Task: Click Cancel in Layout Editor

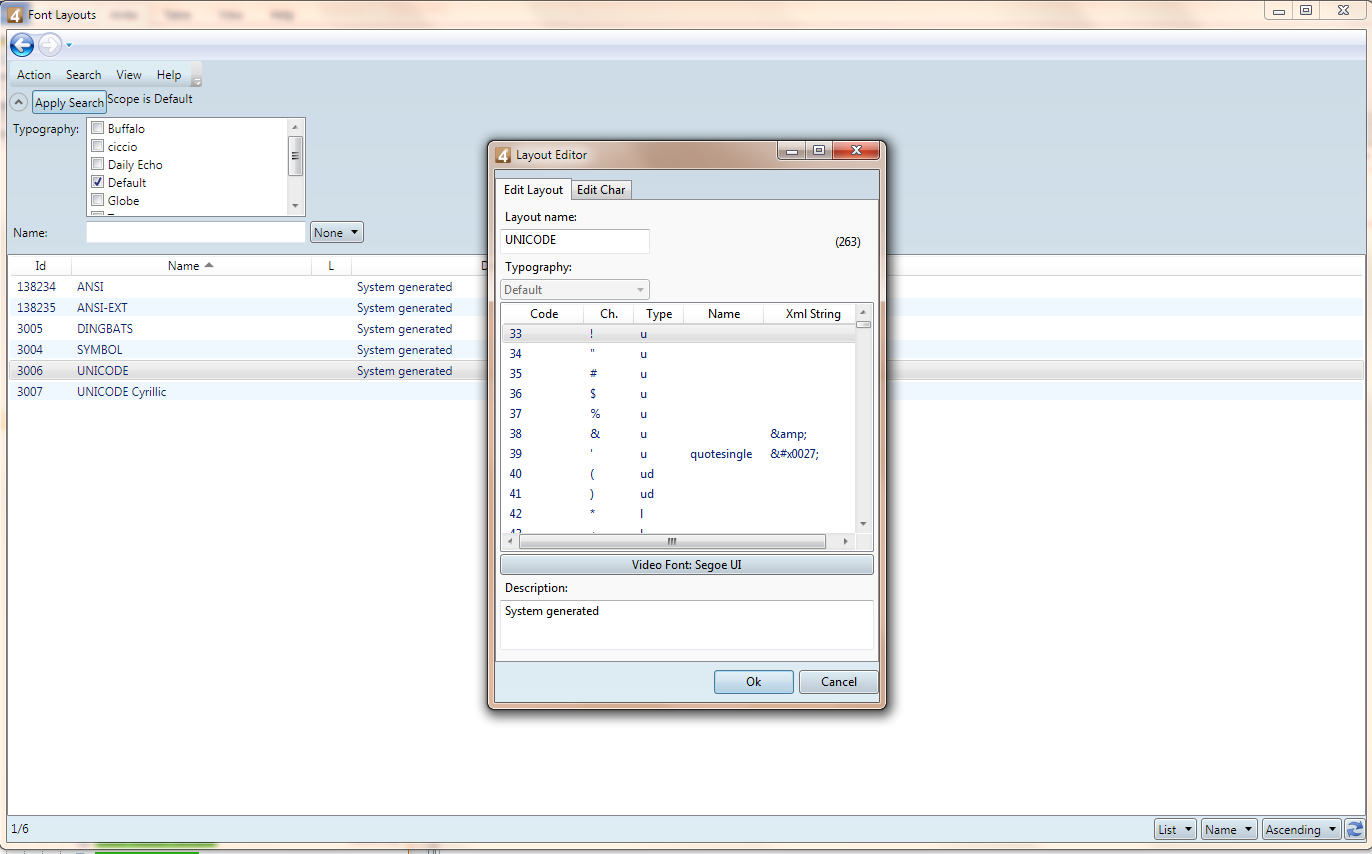Action: coord(839,682)
